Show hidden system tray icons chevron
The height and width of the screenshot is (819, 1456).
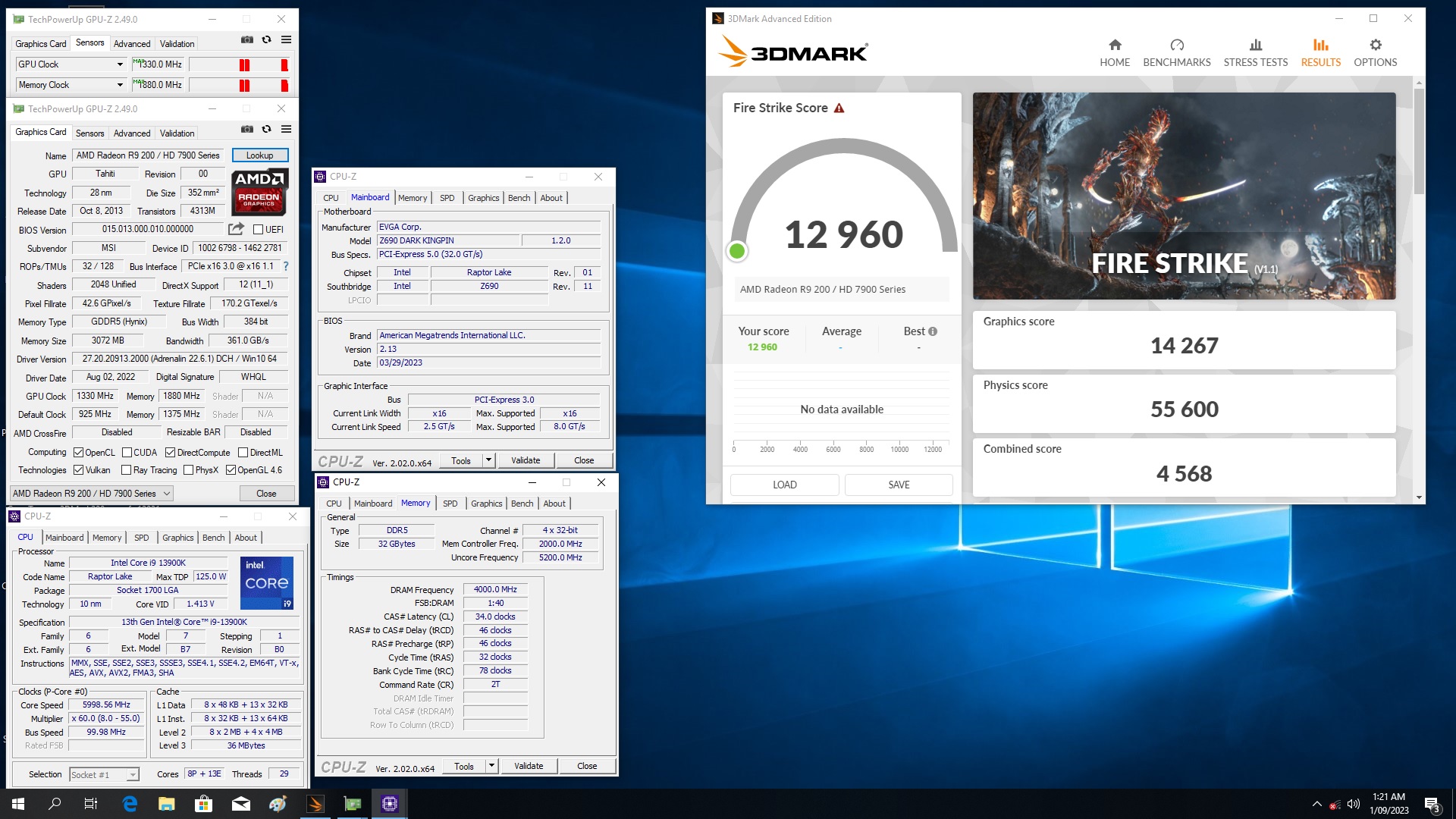coord(1316,805)
